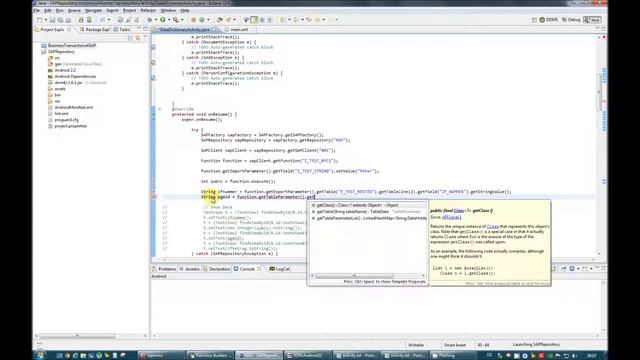The width and height of the screenshot is (640, 360).
Task: Open the Android Virtual Device Manager icon
Action: (89, 20)
